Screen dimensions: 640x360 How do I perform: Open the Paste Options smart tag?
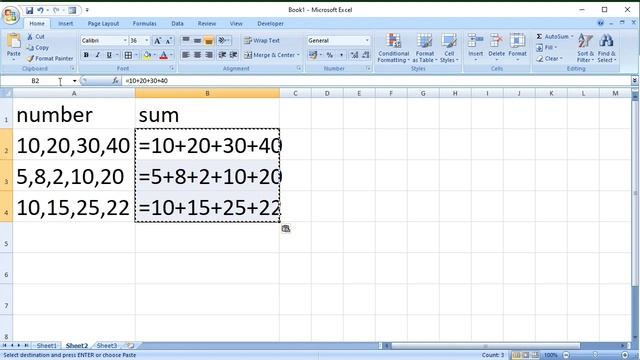click(x=286, y=229)
